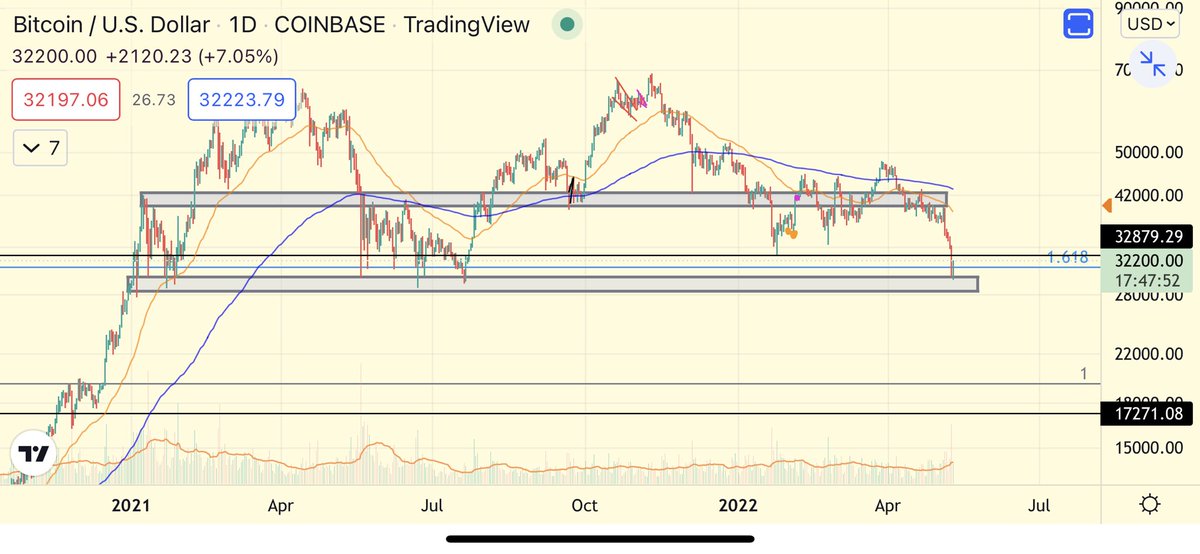The height and width of the screenshot is (554, 1200).
Task: Open chart settings gear icon
Action: pyautogui.click(x=1149, y=504)
